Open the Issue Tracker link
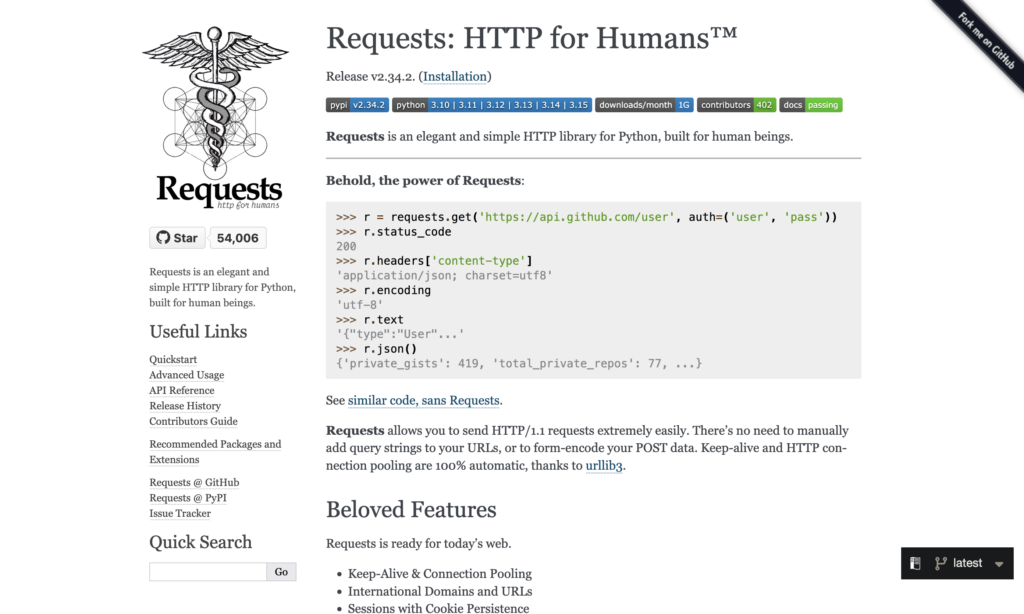Screen dimensions: 1024x614 (180, 513)
